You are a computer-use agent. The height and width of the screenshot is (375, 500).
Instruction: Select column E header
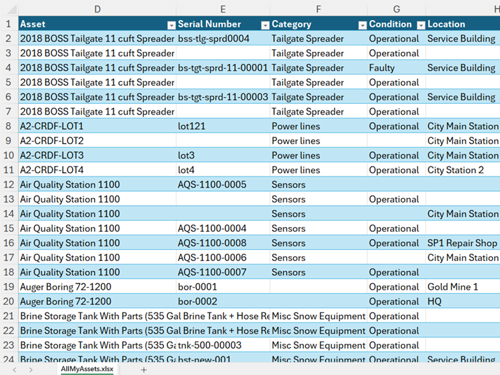pyautogui.click(x=223, y=9)
